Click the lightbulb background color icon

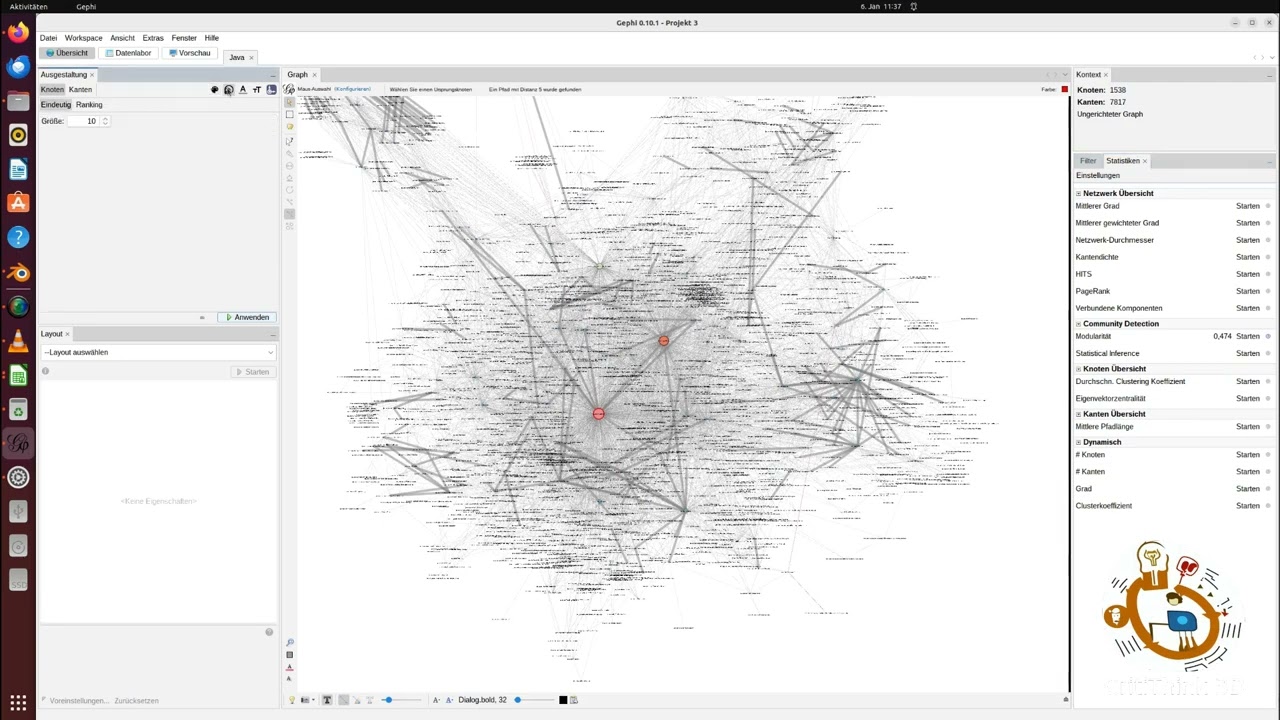(x=292, y=700)
